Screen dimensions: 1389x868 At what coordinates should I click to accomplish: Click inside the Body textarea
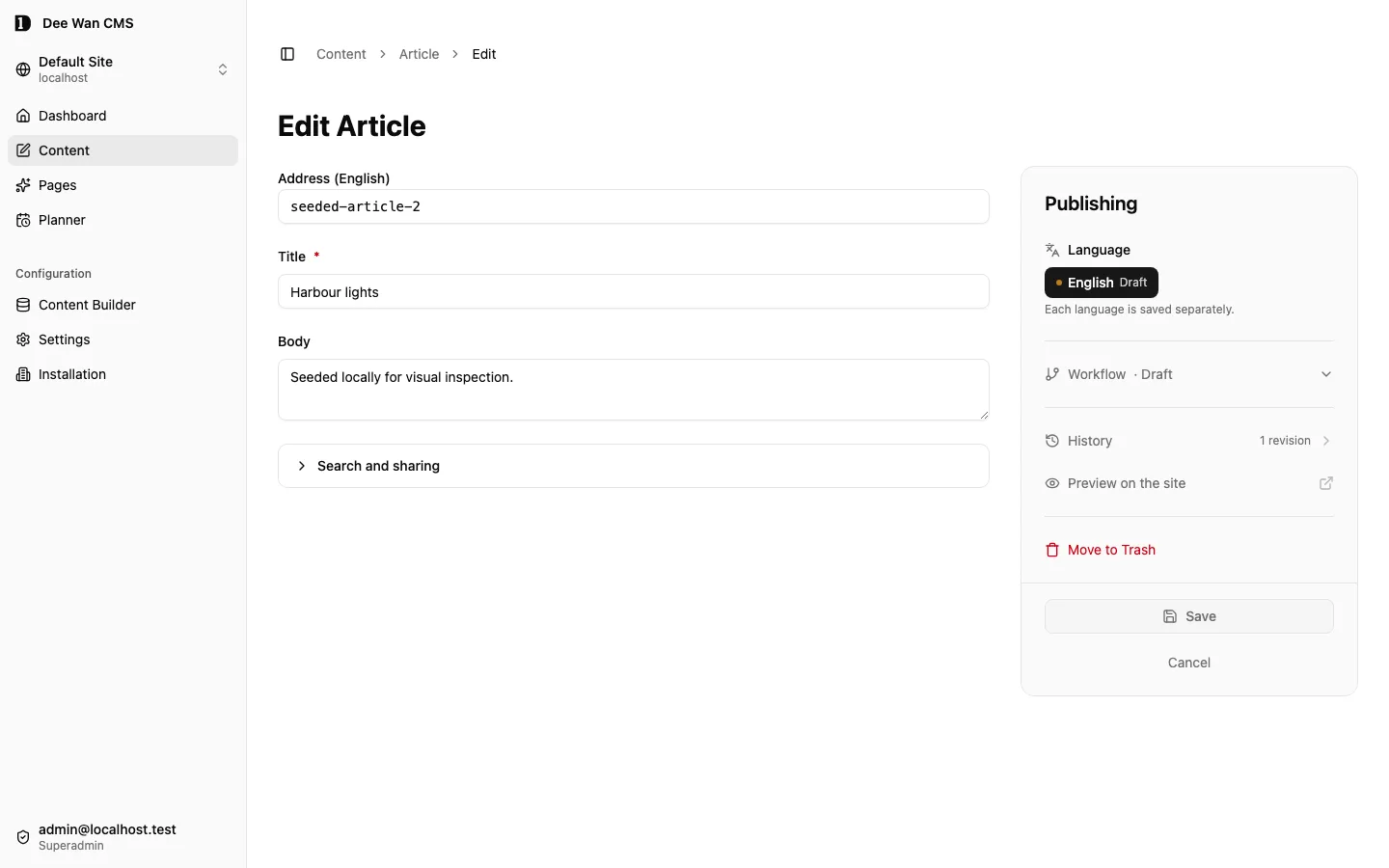[634, 390]
